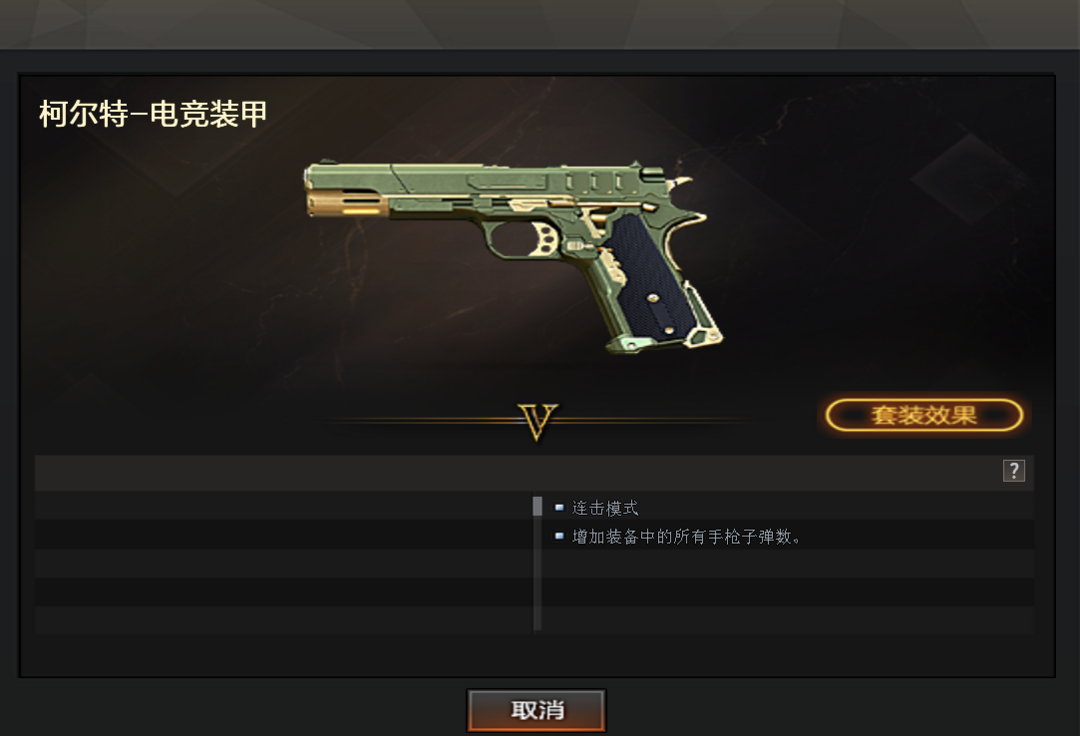This screenshot has height=736, width=1080.
Task: Click the golden V grade emblem
Action: click(x=537, y=421)
